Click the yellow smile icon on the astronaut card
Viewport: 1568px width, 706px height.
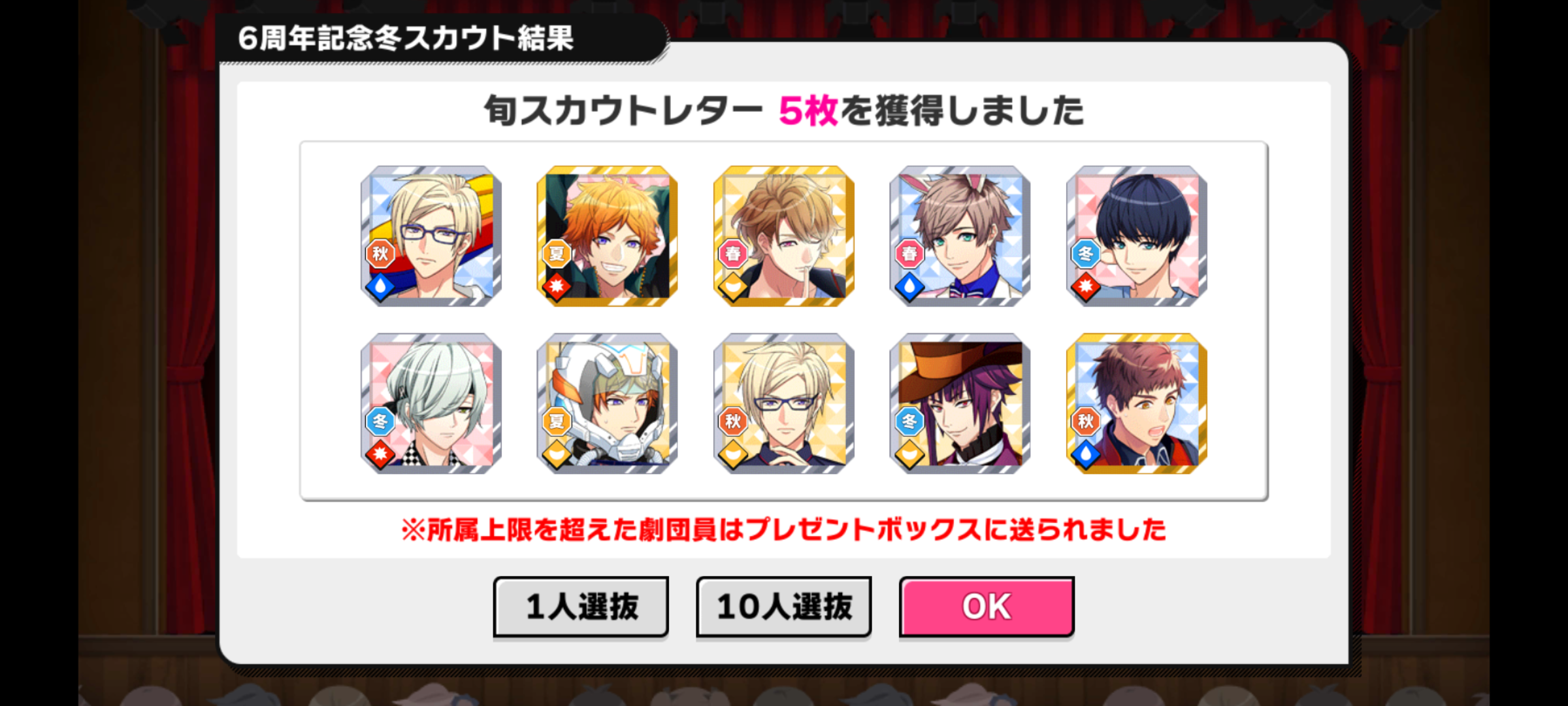coord(557,454)
